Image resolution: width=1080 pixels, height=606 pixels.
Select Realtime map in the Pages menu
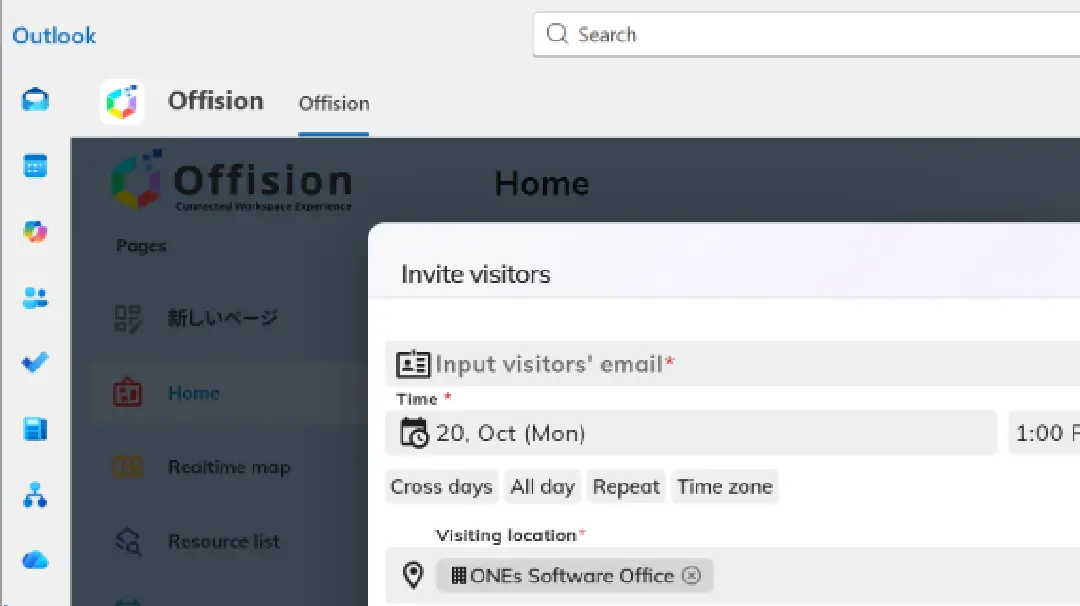pyautogui.click(x=231, y=467)
